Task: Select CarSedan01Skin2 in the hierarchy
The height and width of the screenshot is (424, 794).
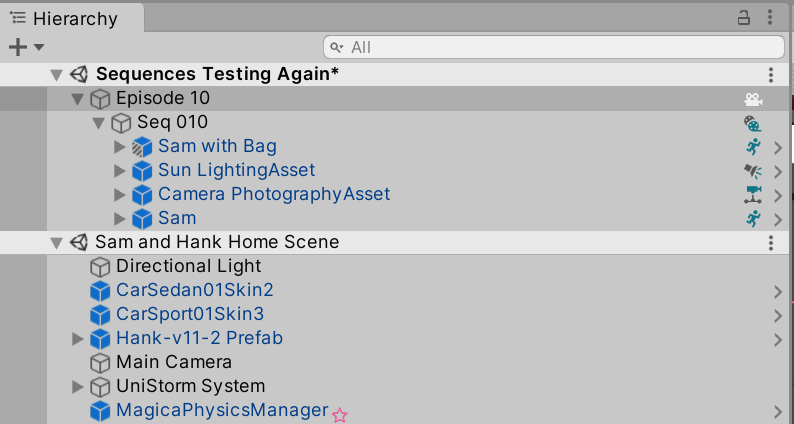Action: (194, 290)
